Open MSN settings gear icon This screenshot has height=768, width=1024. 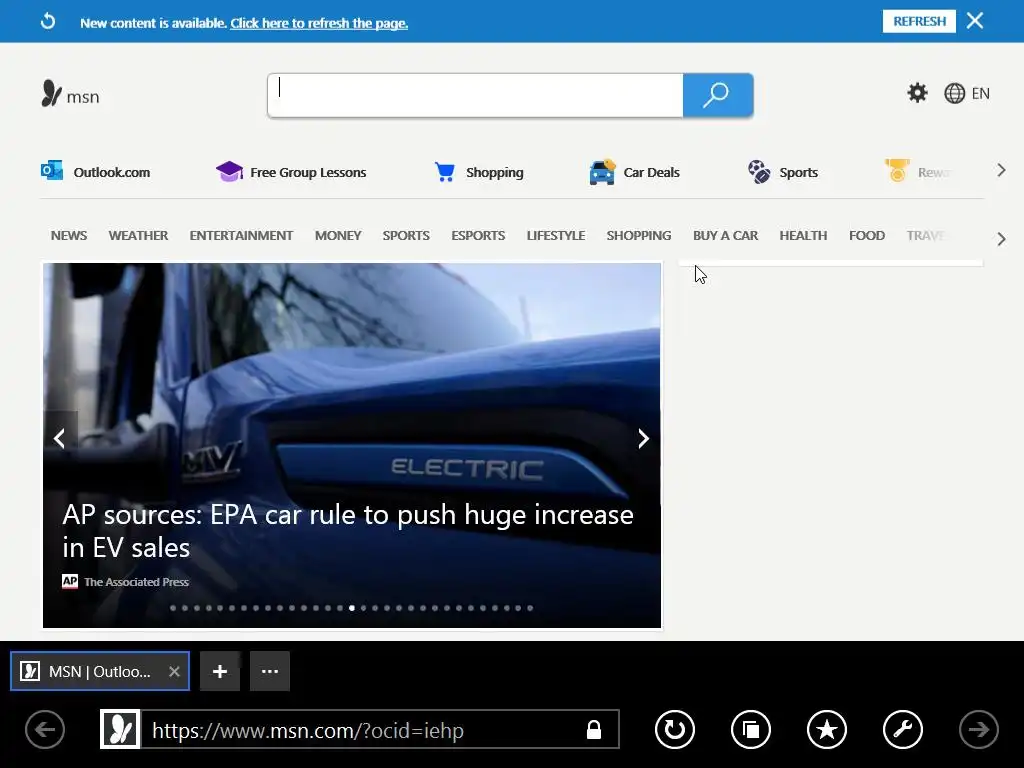(x=917, y=93)
